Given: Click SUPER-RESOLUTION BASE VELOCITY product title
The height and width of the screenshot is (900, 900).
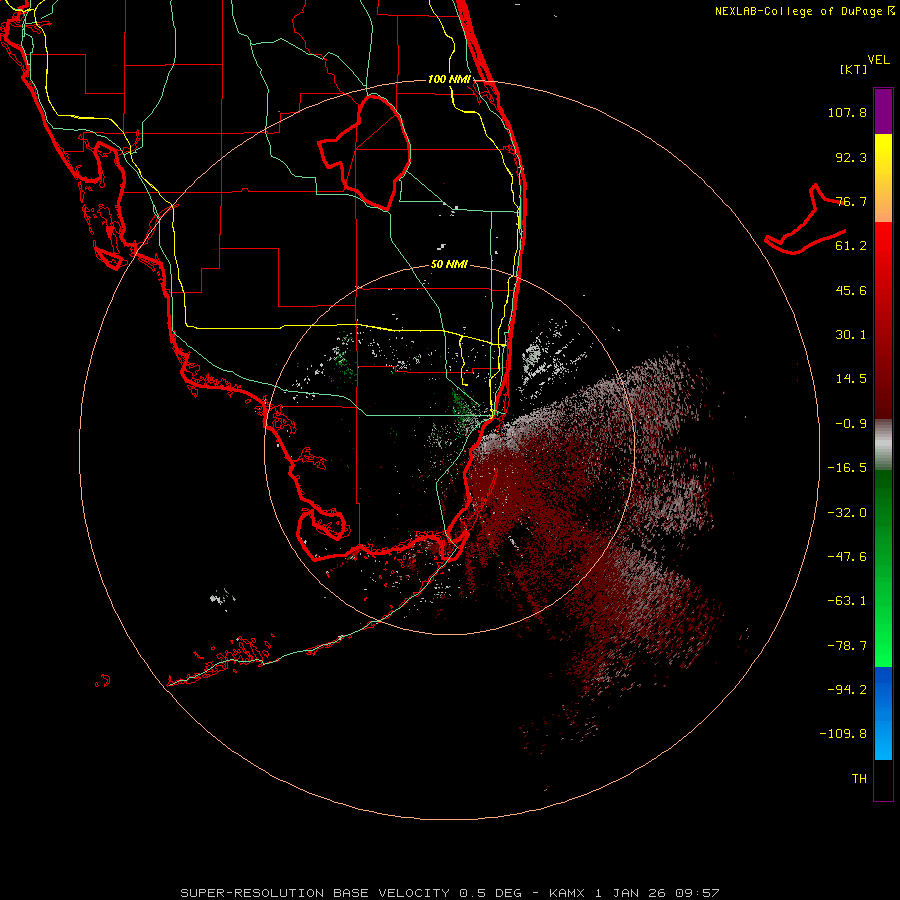Looking at the screenshot, I should tap(315, 893).
